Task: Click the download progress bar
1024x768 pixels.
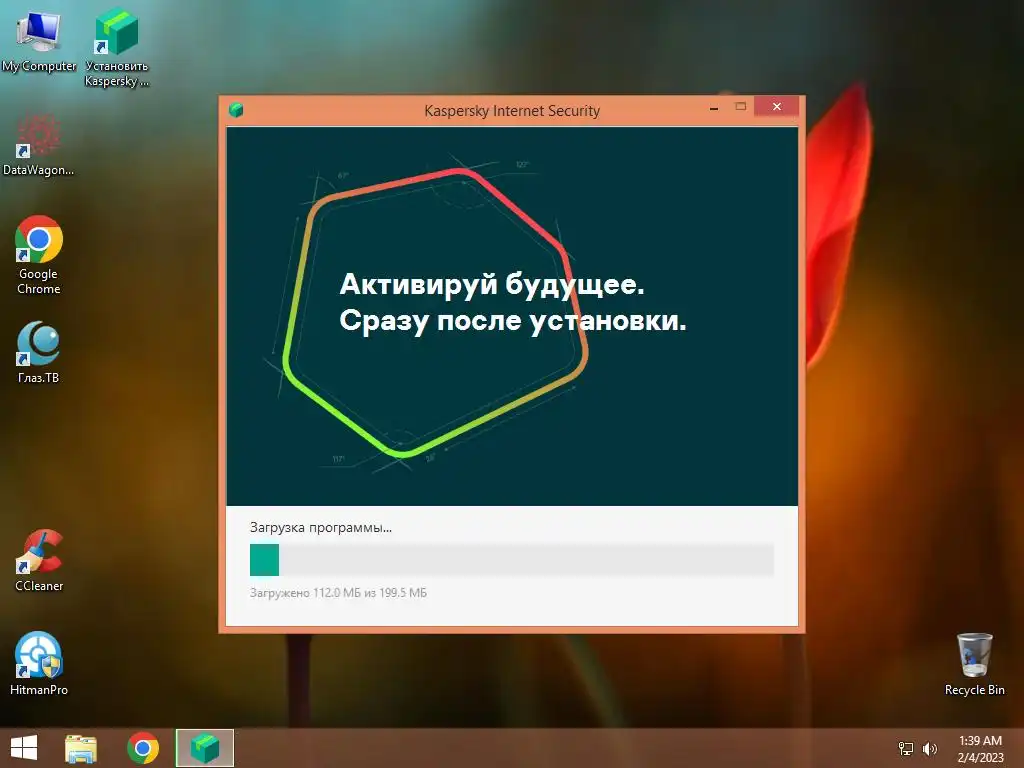Action: pyautogui.click(x=512, y=560)
